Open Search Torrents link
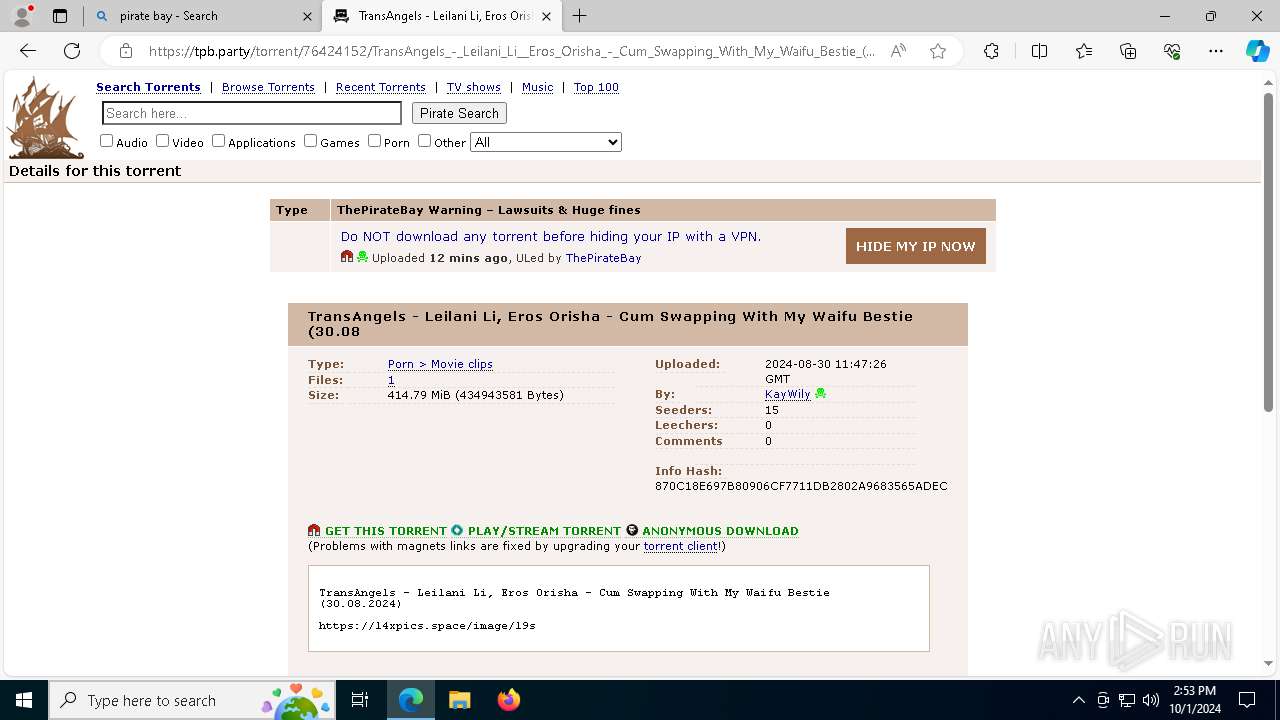Image resolution: width=1280 pixels, height=720 pixels. tap(148, 87)
